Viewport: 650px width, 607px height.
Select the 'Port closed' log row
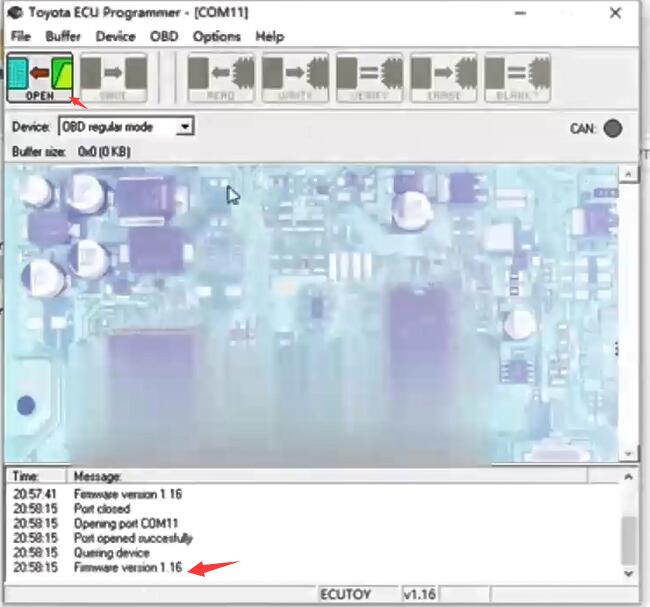(313, 508)
